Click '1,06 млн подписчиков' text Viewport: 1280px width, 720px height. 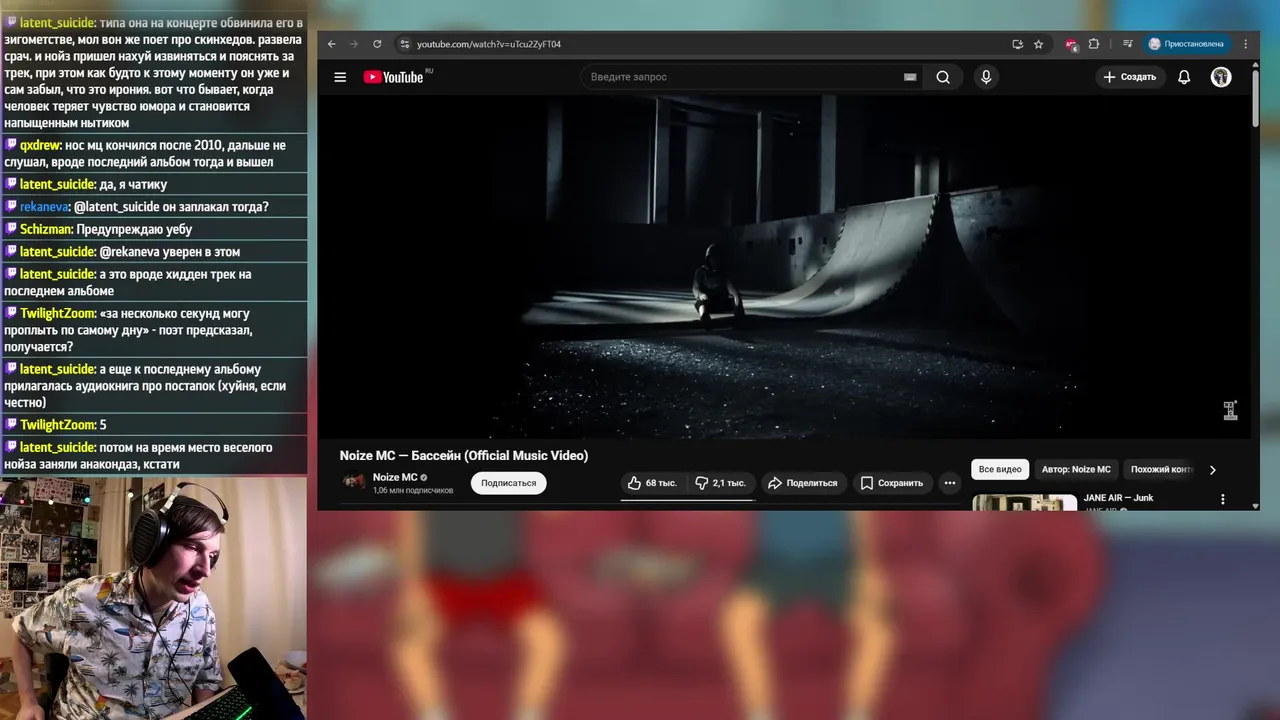pyautogui.click(x=413, y=491)
